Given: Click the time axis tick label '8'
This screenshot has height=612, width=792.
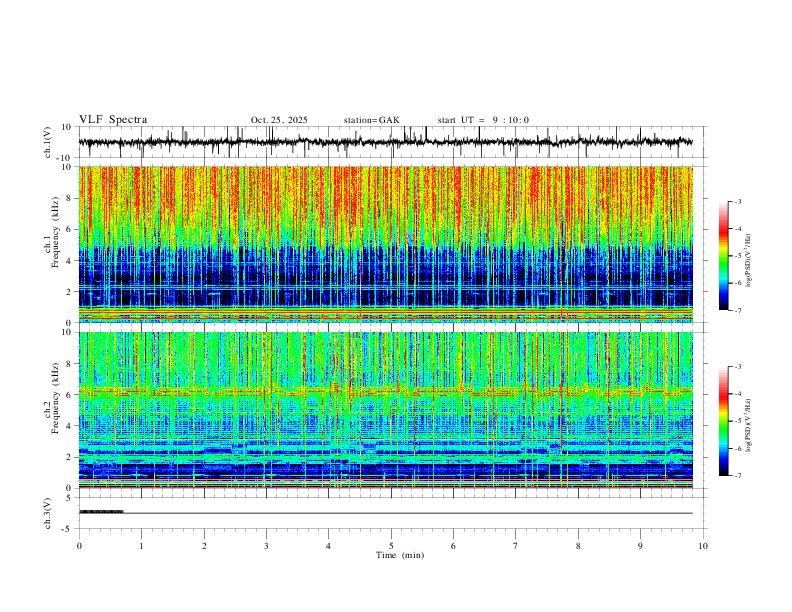Looking at the screenshot, I should pos(578,546).
